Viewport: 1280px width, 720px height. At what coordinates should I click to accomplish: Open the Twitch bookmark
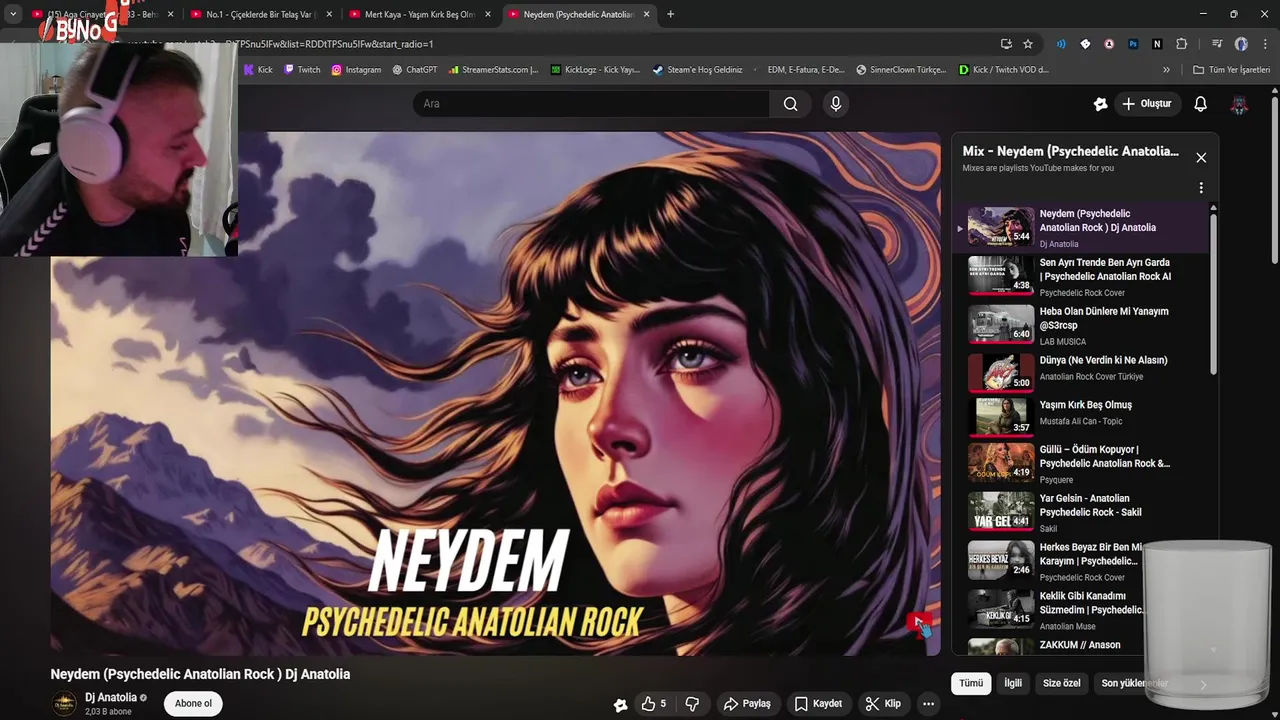tap(302, 70)
